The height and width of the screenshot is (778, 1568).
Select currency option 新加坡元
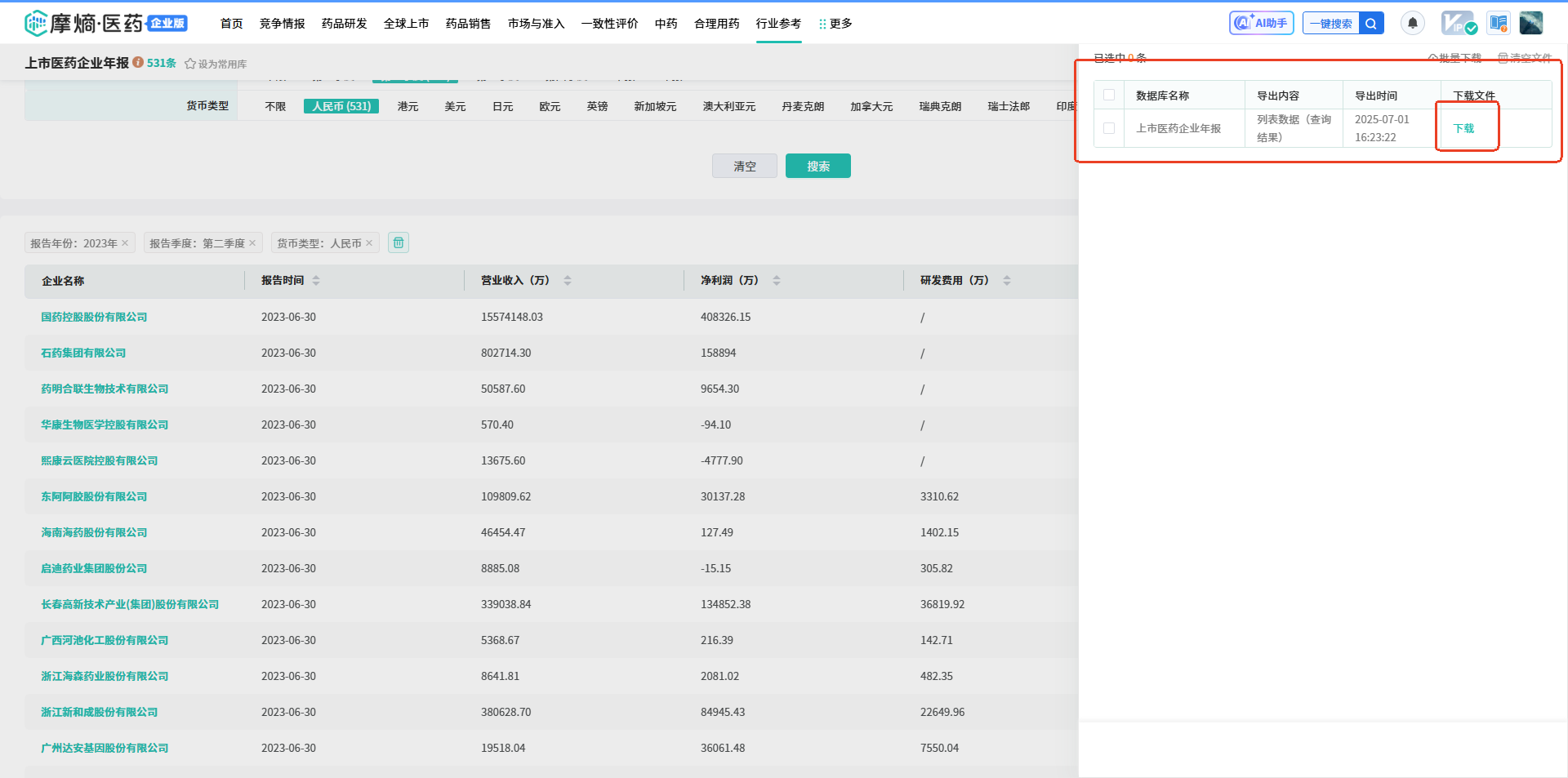(x=656, y=106)
